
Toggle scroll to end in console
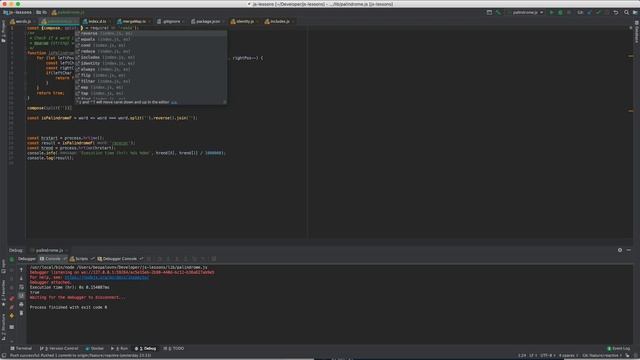(21, 296)
